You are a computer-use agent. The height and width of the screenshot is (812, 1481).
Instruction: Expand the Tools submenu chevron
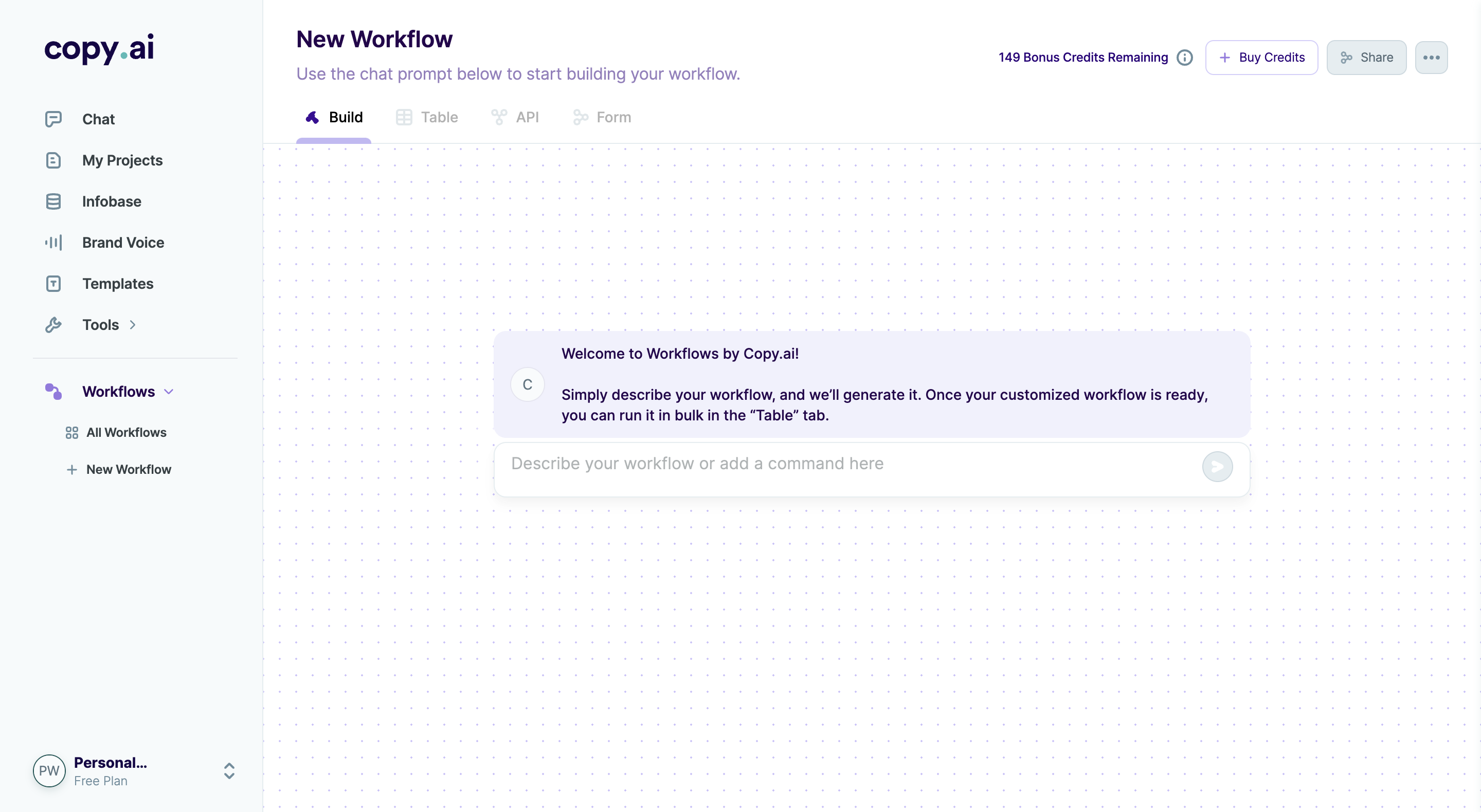(x=133, y=325)
